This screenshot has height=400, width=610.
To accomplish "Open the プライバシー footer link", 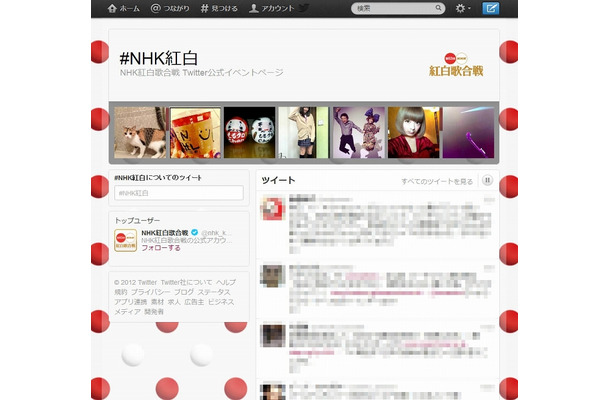I will (151, 292).
